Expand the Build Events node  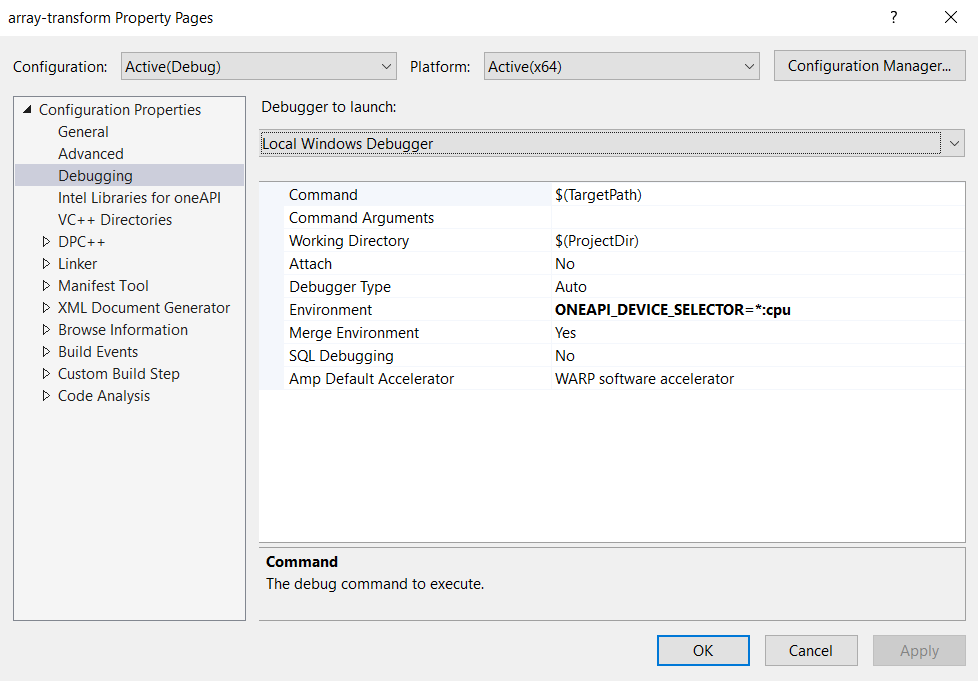[46, 351]
